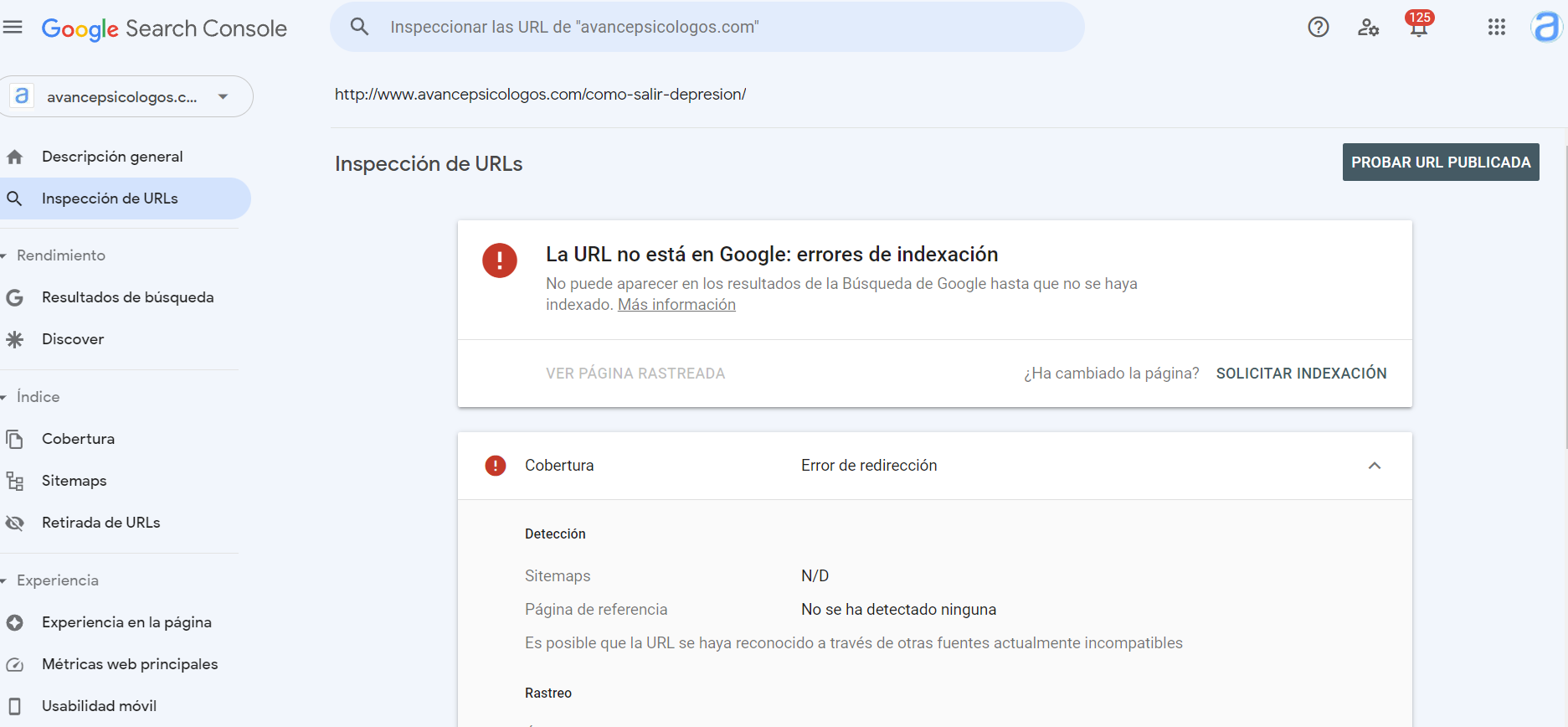This screenshot has width=1568, height=727.
Task: Click the 'No se ha detectado ninguna' value
Action: click(898, 610)
